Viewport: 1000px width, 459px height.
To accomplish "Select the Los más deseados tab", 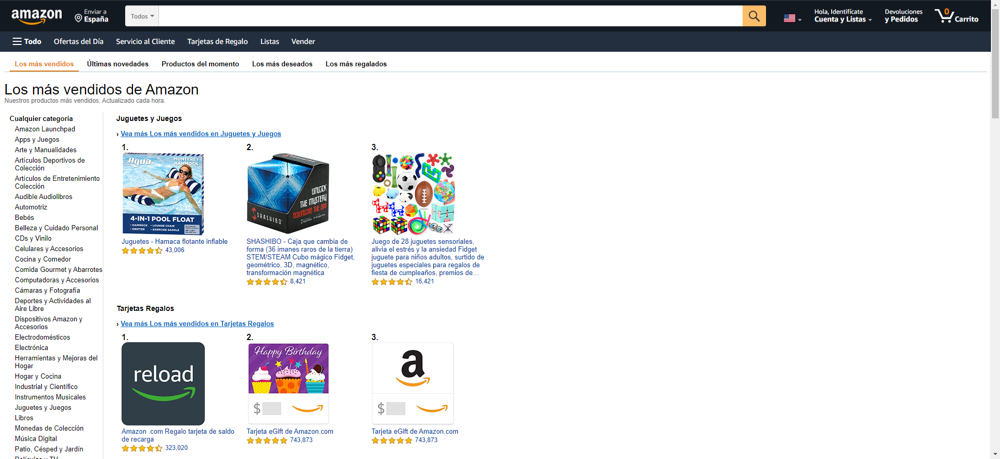I will pyautogui.click(x=282, y=64).
